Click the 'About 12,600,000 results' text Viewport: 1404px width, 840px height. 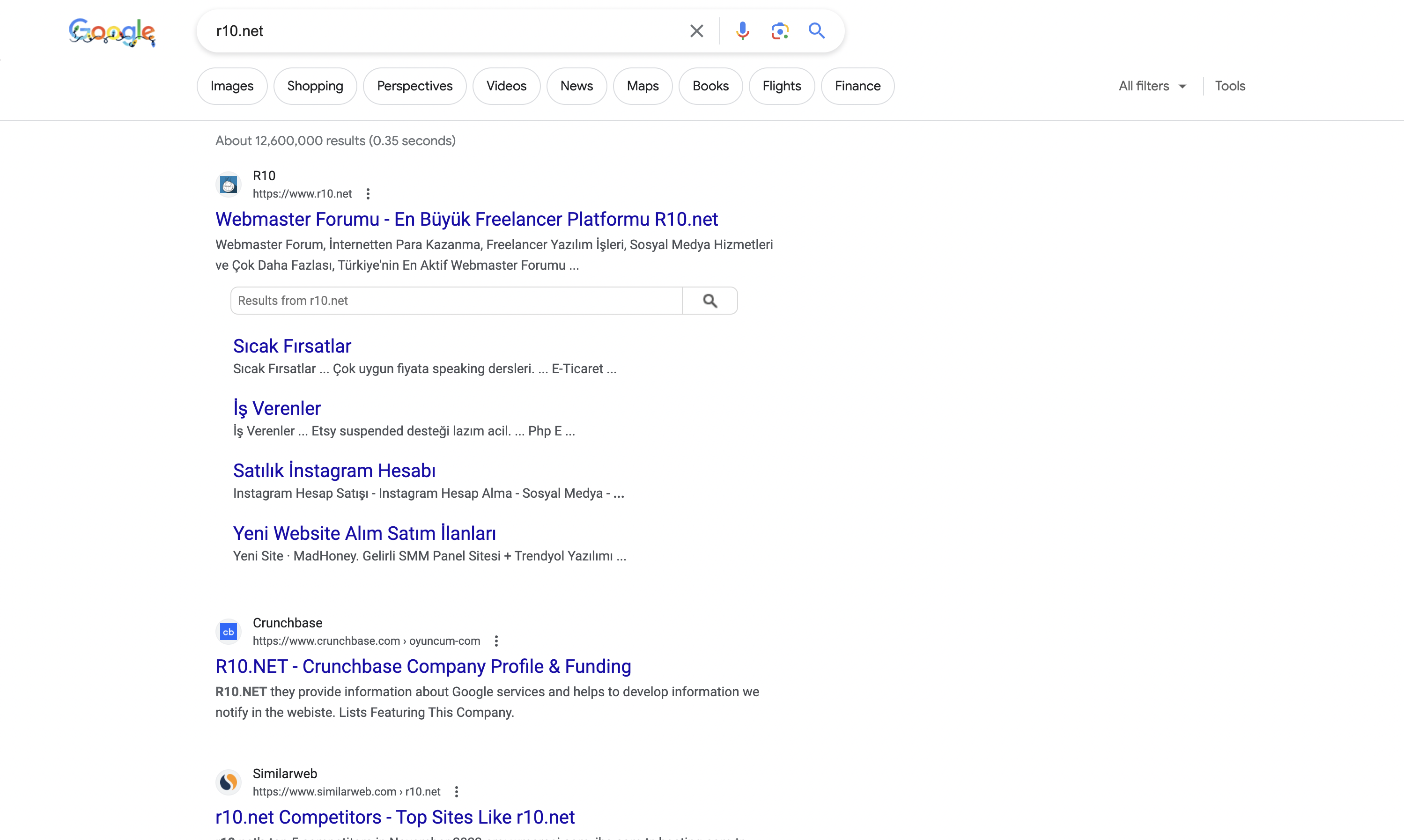(x=335, y=140)
